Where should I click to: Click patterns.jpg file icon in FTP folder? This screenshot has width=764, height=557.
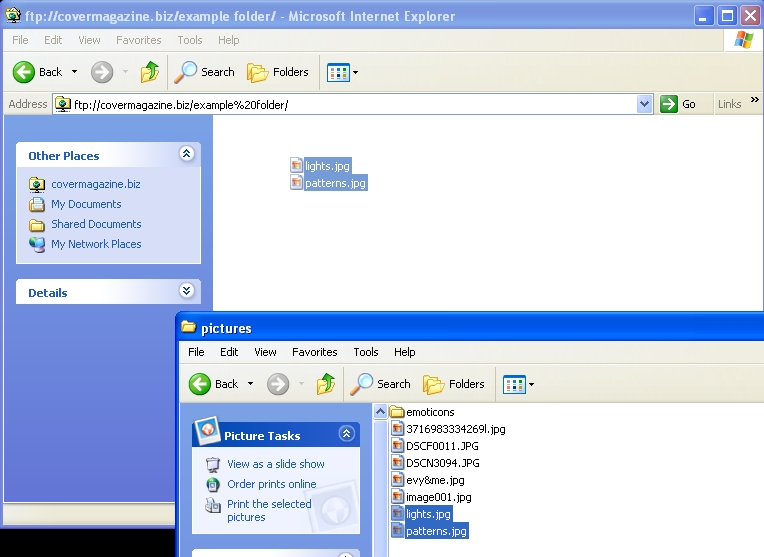[296, 183]
